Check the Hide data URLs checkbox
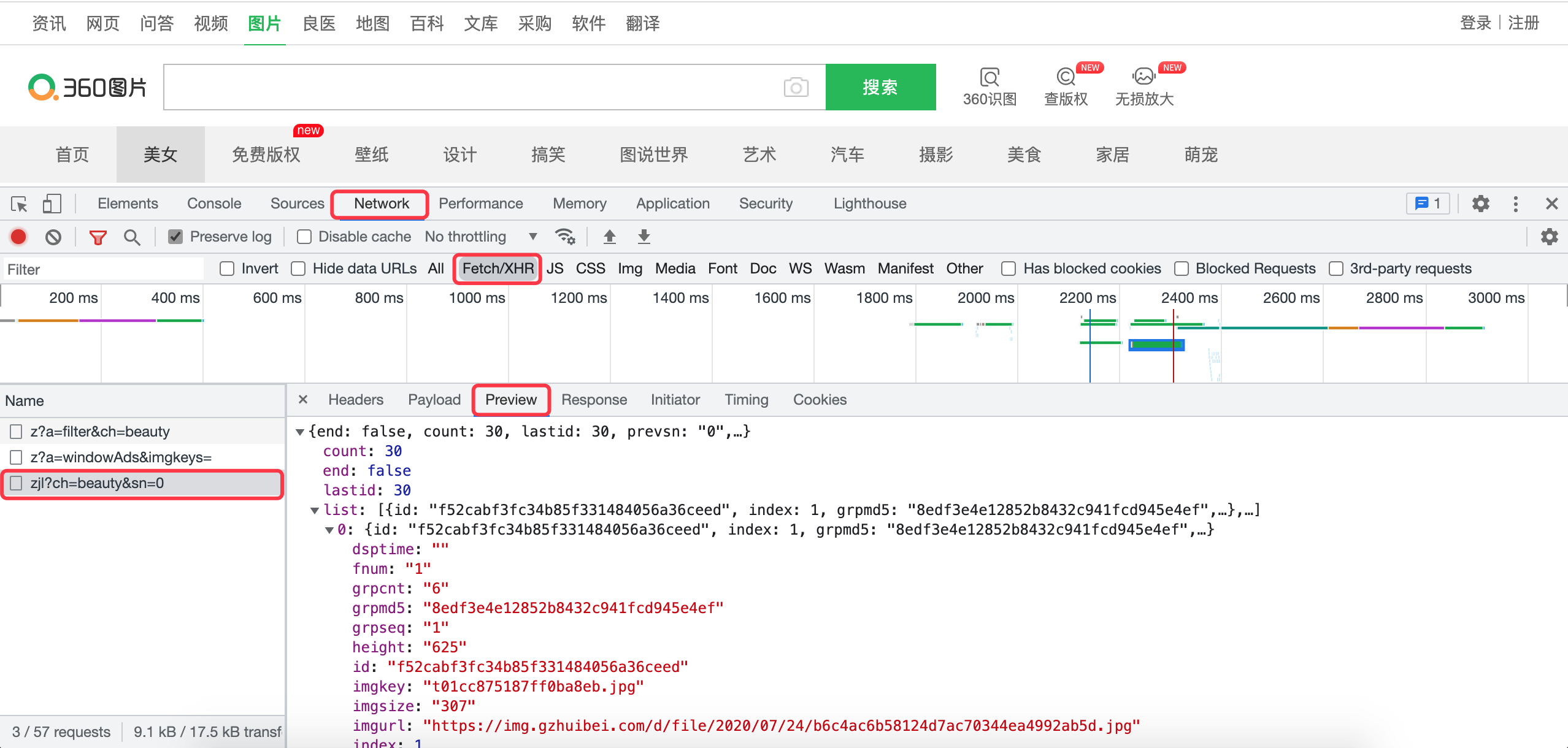1568x748 pixels. pos(298,269)
